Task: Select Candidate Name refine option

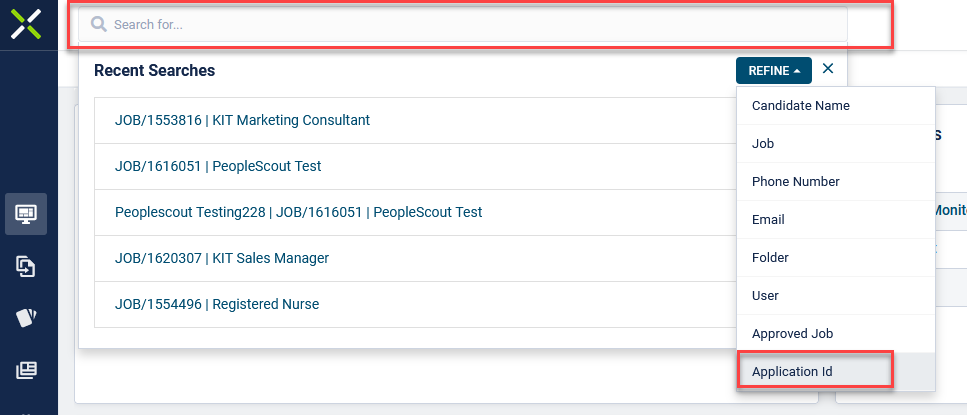Action: [x=801, y=106]
